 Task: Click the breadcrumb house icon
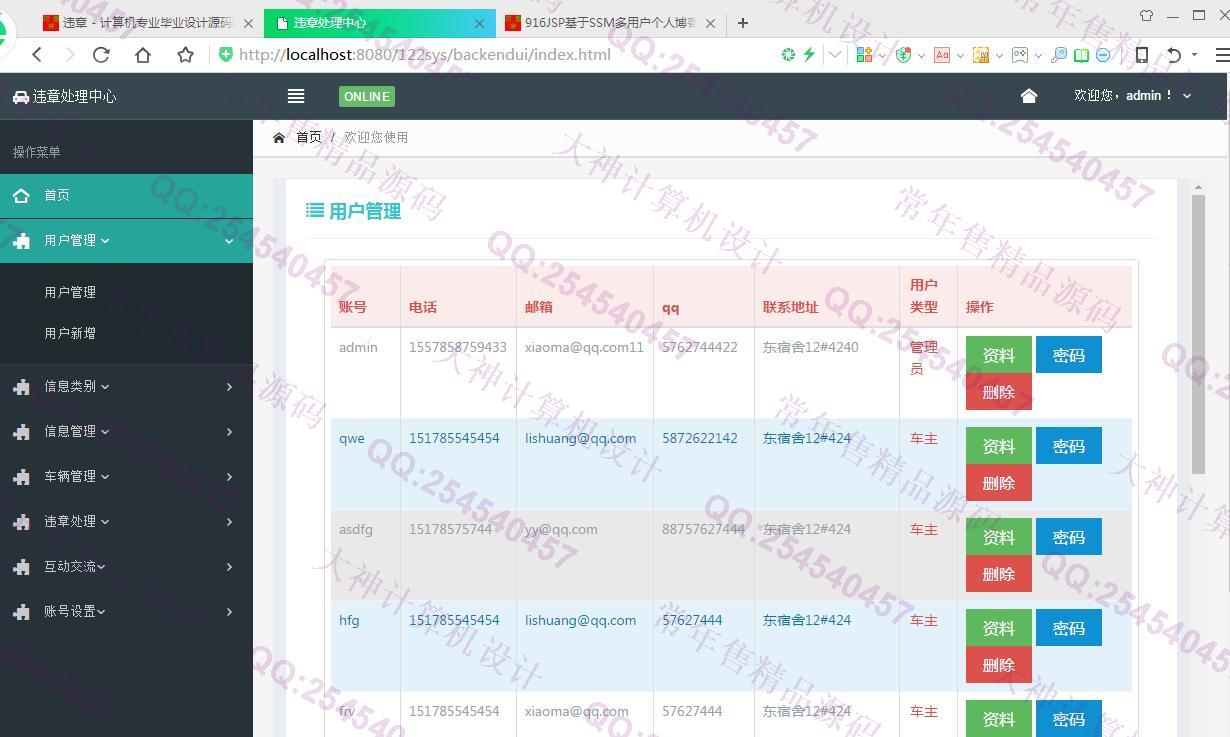[279, 137]
